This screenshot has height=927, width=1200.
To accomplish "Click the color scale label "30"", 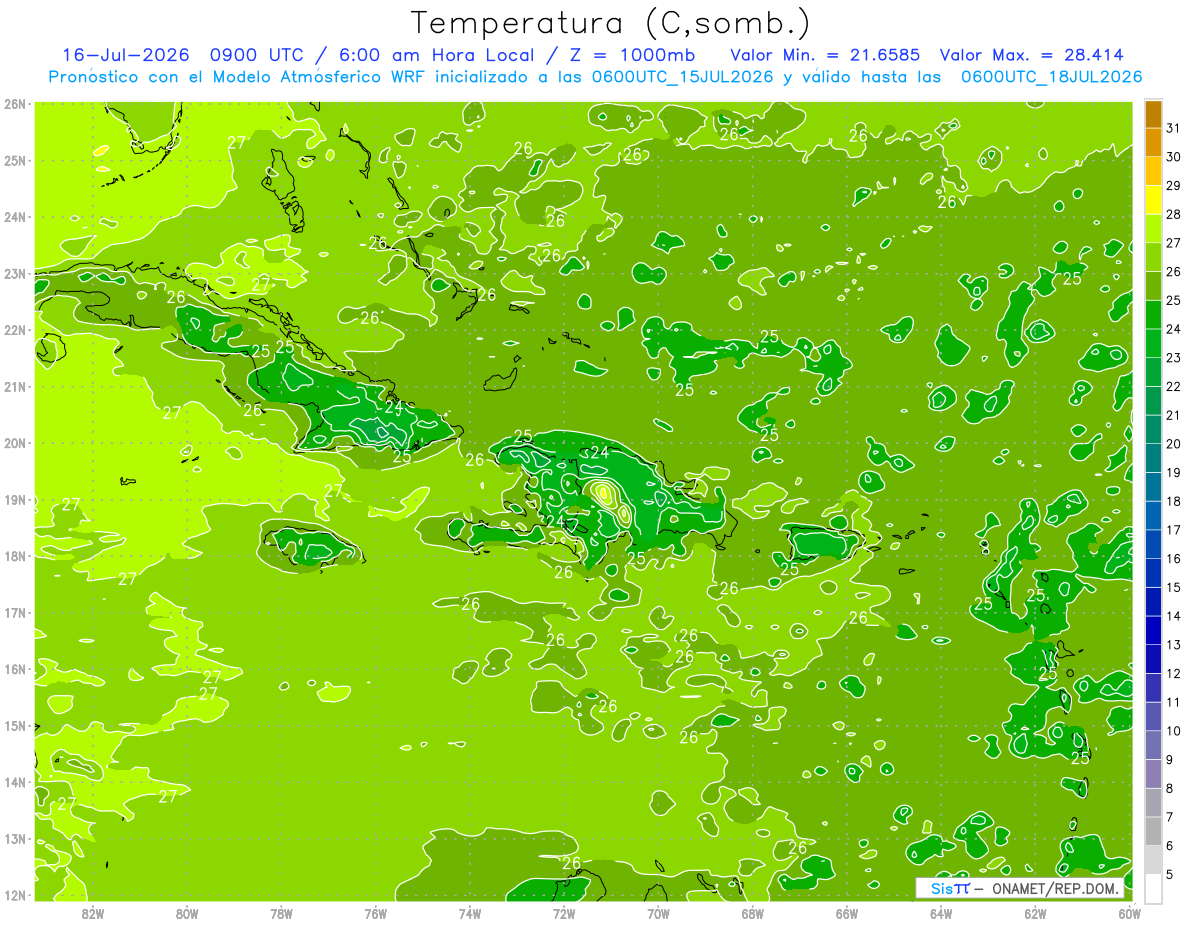I will click(1174, 157).
